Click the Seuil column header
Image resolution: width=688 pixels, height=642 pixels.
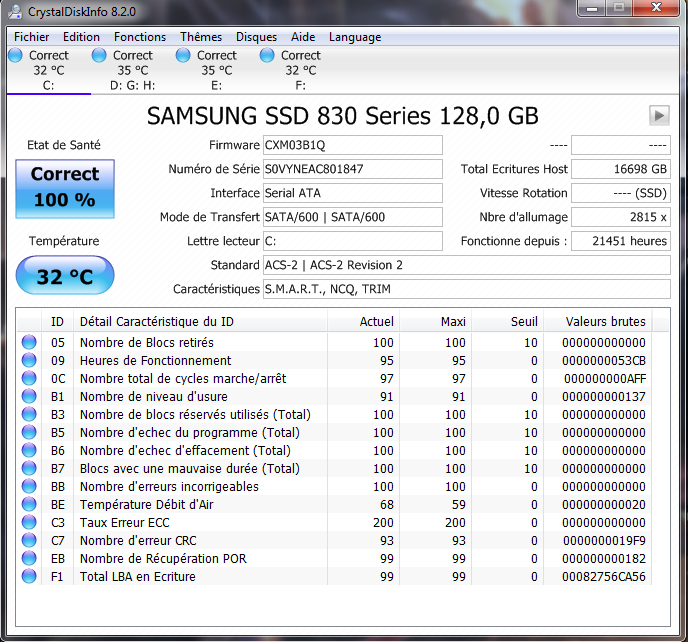tap(508, 322)
